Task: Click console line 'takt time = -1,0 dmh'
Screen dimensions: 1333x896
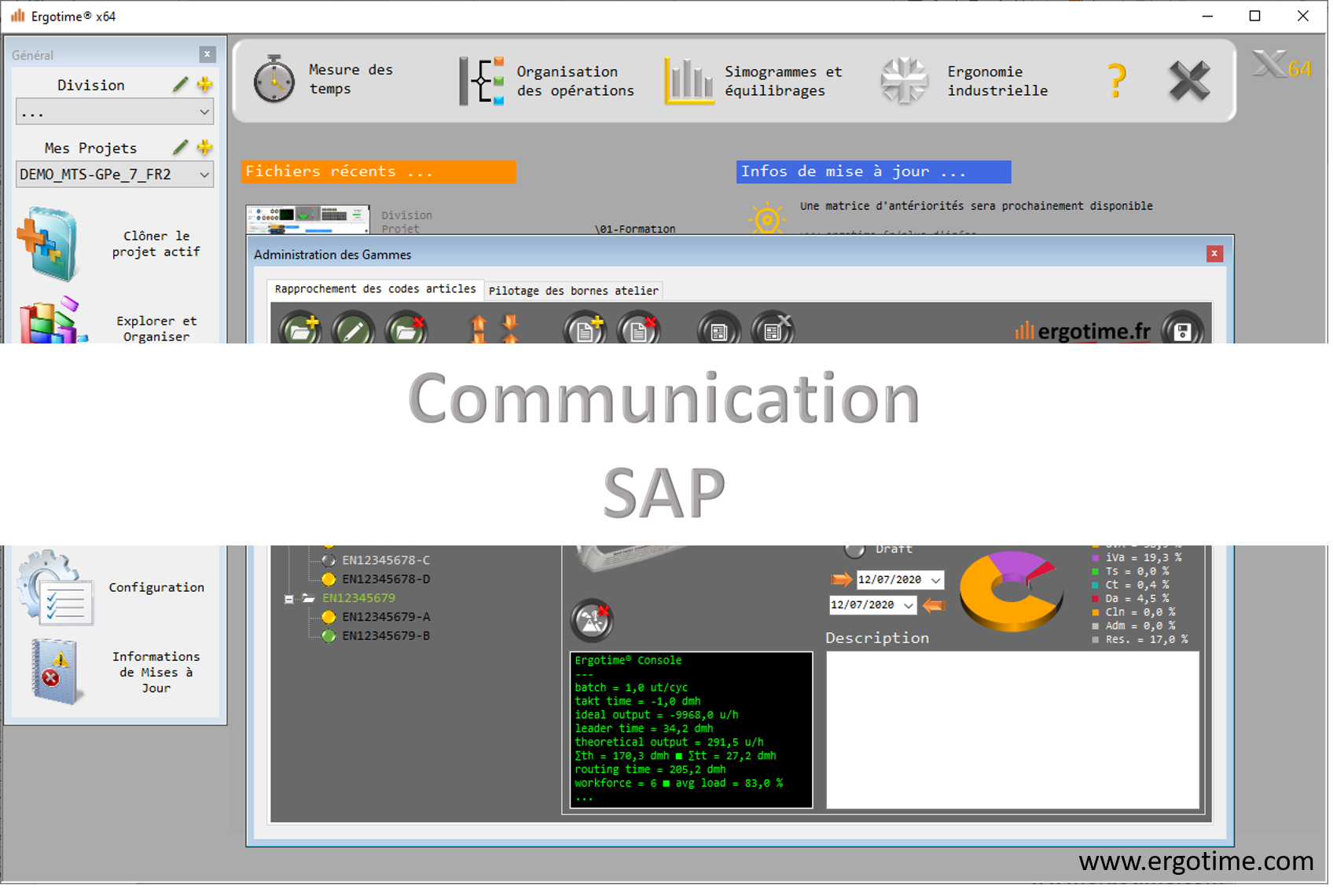Action: [x=637, y=702]
